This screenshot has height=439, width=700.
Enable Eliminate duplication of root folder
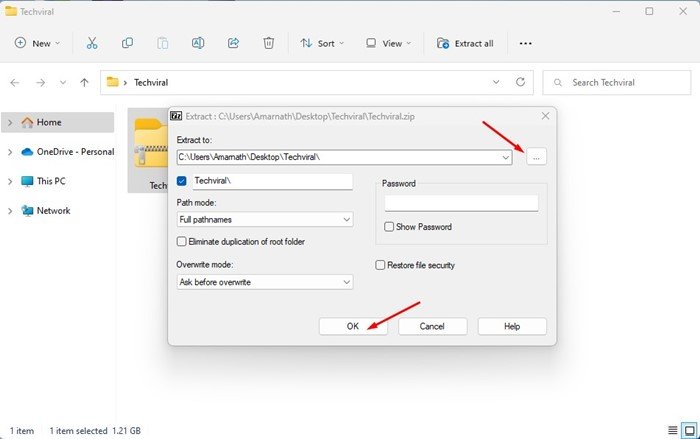click(181, 242)
